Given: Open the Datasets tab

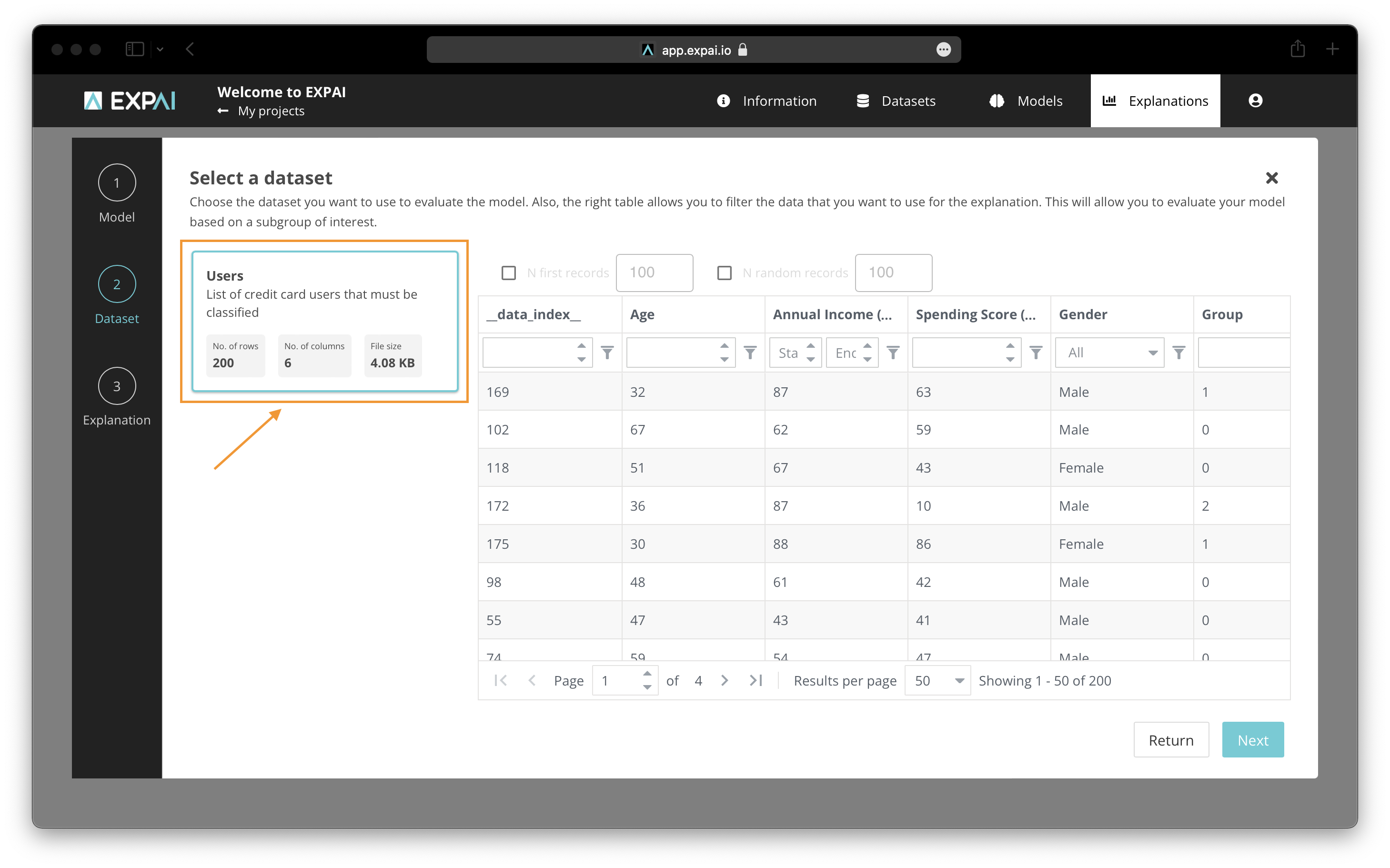Looking at the screenshot, I should (x=896, y=101).
